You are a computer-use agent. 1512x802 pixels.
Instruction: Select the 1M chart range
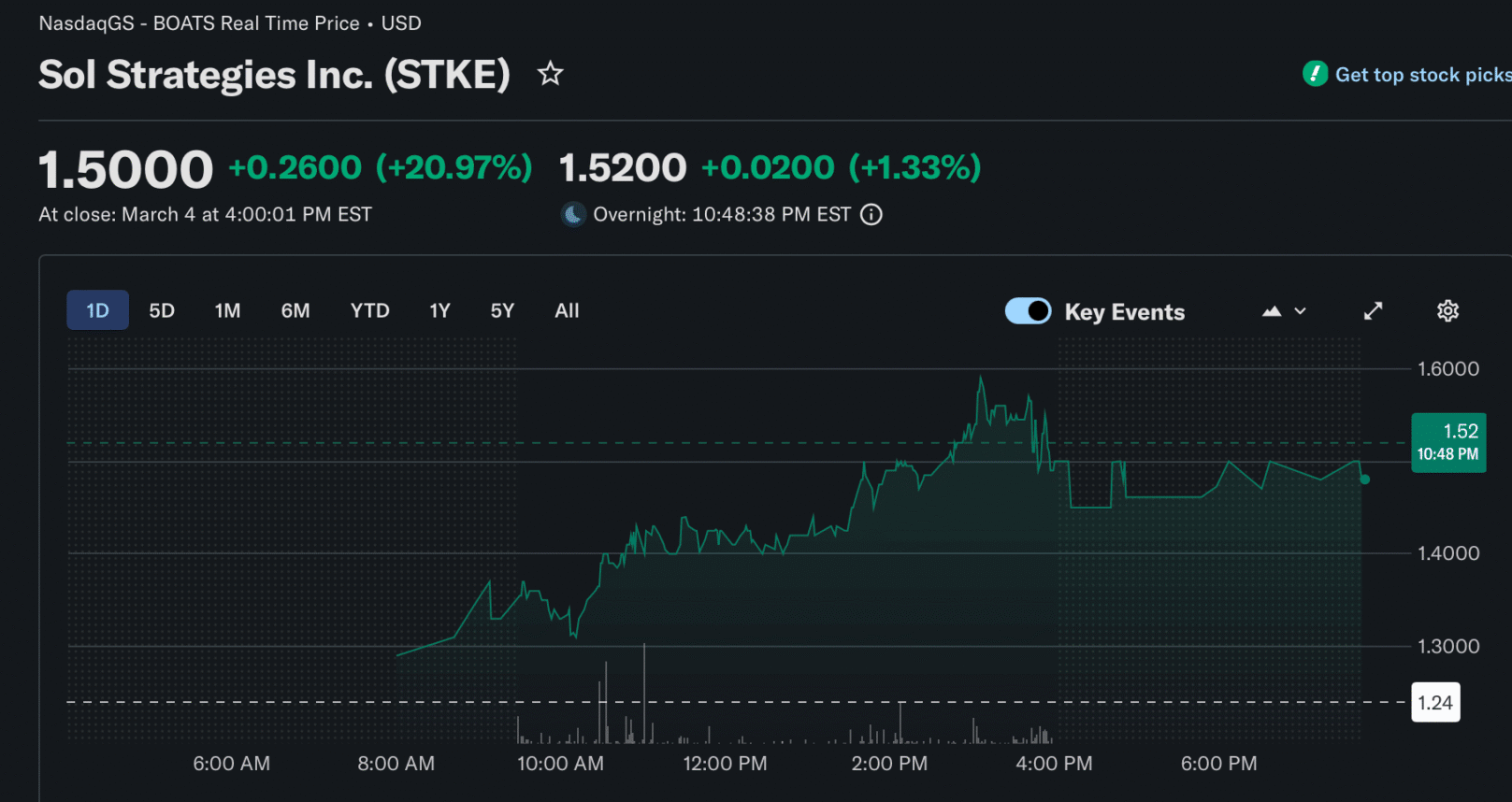pos(227,311)
